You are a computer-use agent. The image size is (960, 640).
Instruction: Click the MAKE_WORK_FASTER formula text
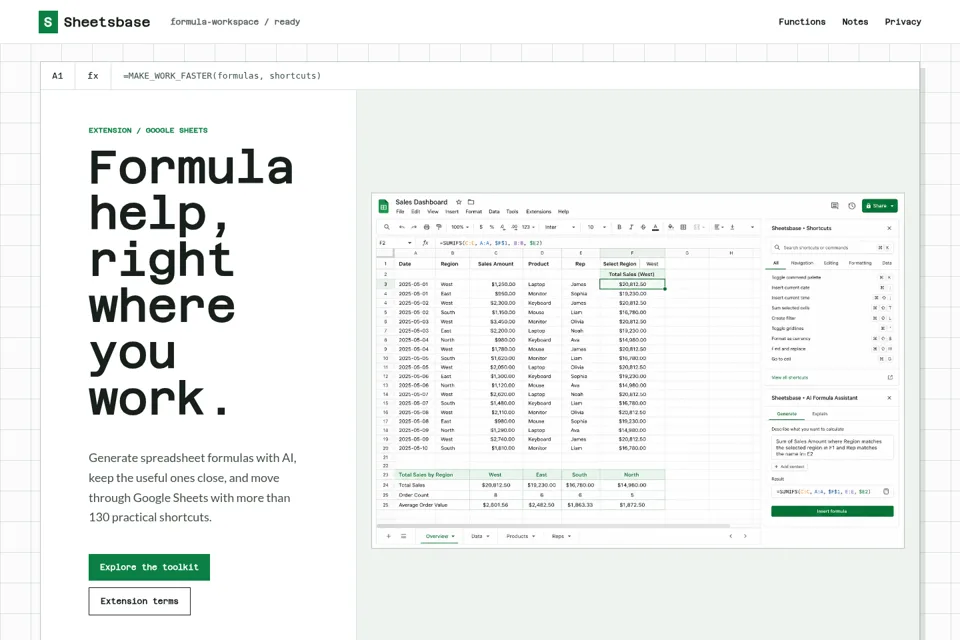click(222, 76)
